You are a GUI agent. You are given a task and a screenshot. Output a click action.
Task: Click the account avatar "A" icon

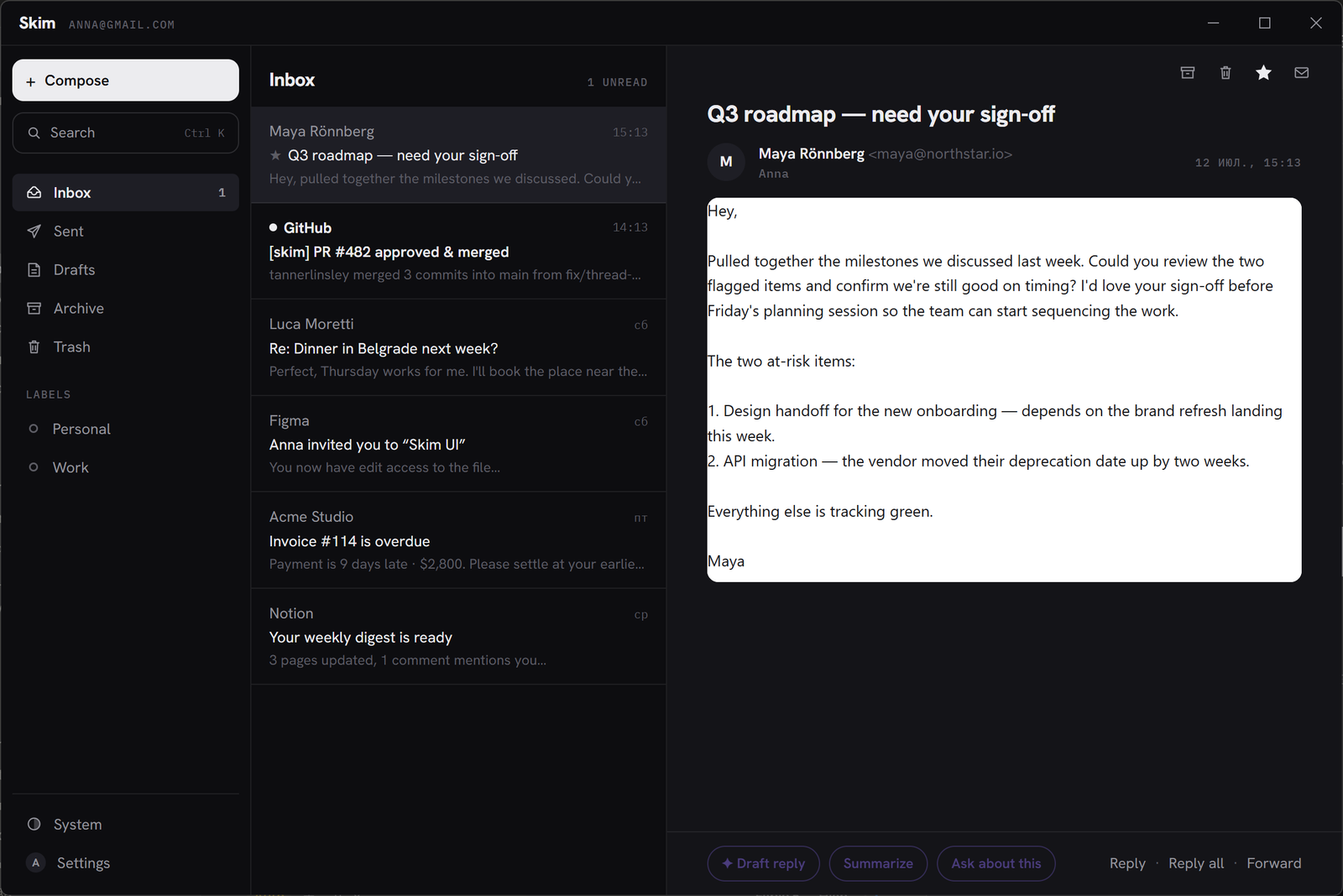(x=35, y=862)
